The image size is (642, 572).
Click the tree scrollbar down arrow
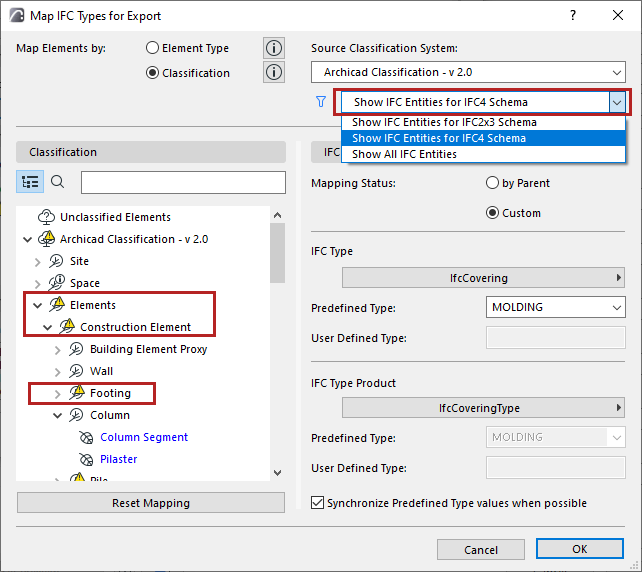[x=277, y=473]
